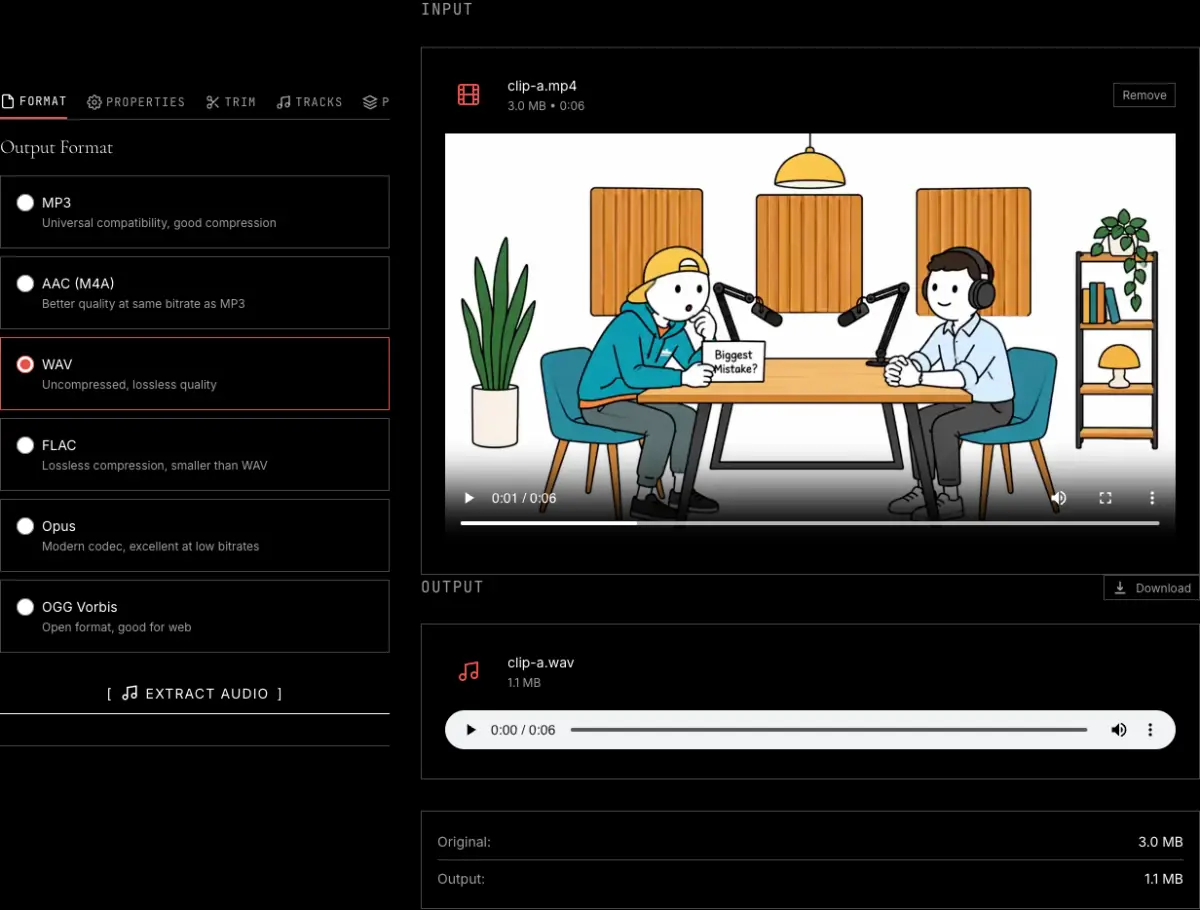Mute the video player volume icon
Screen dimensions: 1200x910
[x=1059, y=498]
